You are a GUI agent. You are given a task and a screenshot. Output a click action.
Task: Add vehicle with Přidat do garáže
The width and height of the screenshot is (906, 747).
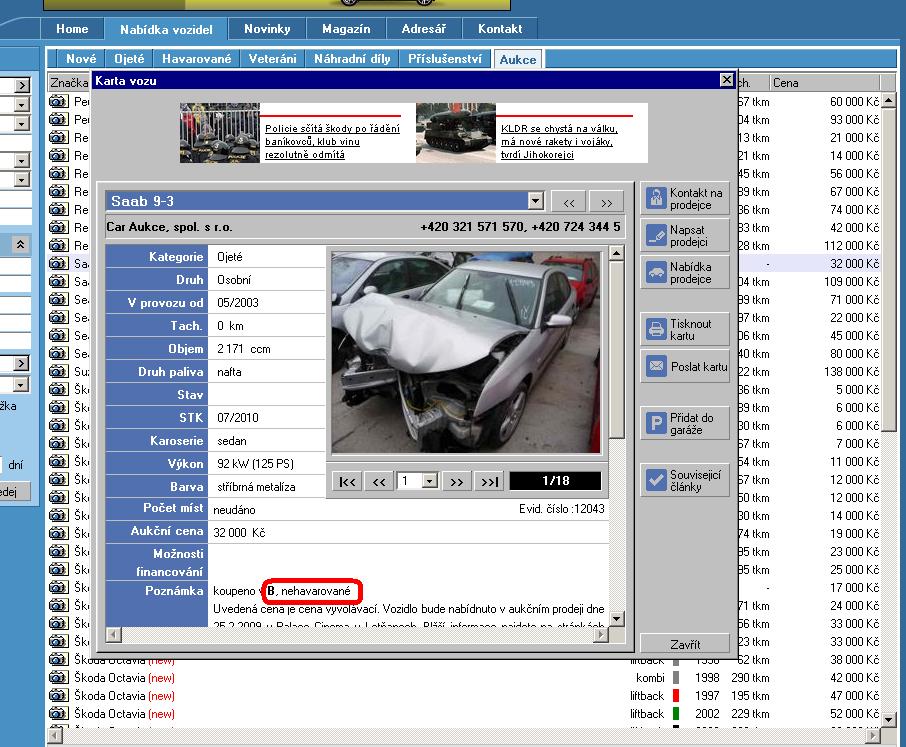(x=685, y=423)
